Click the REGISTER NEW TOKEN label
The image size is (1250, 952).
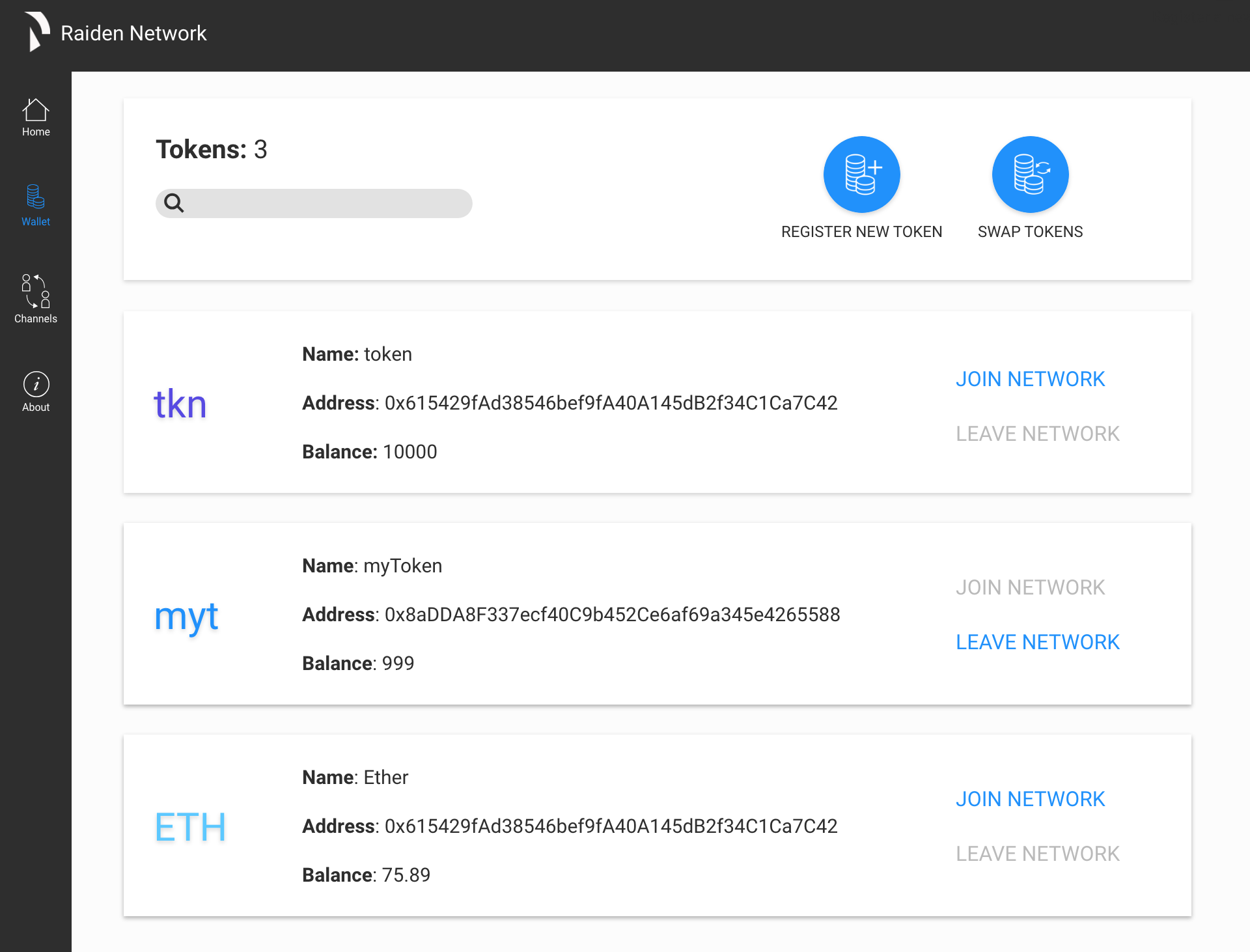tap(861, 232)
